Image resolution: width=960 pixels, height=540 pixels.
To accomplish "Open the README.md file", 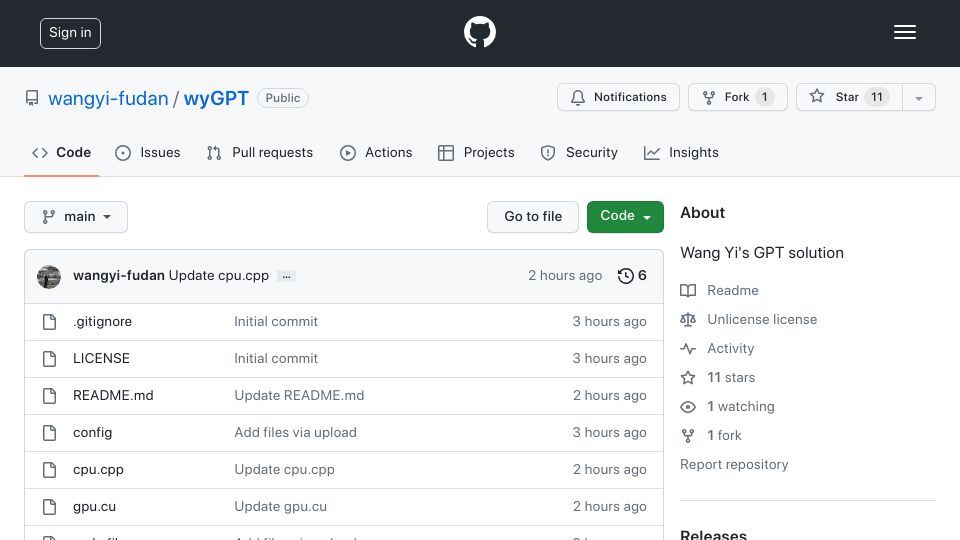I will click(x=113, y=396).
